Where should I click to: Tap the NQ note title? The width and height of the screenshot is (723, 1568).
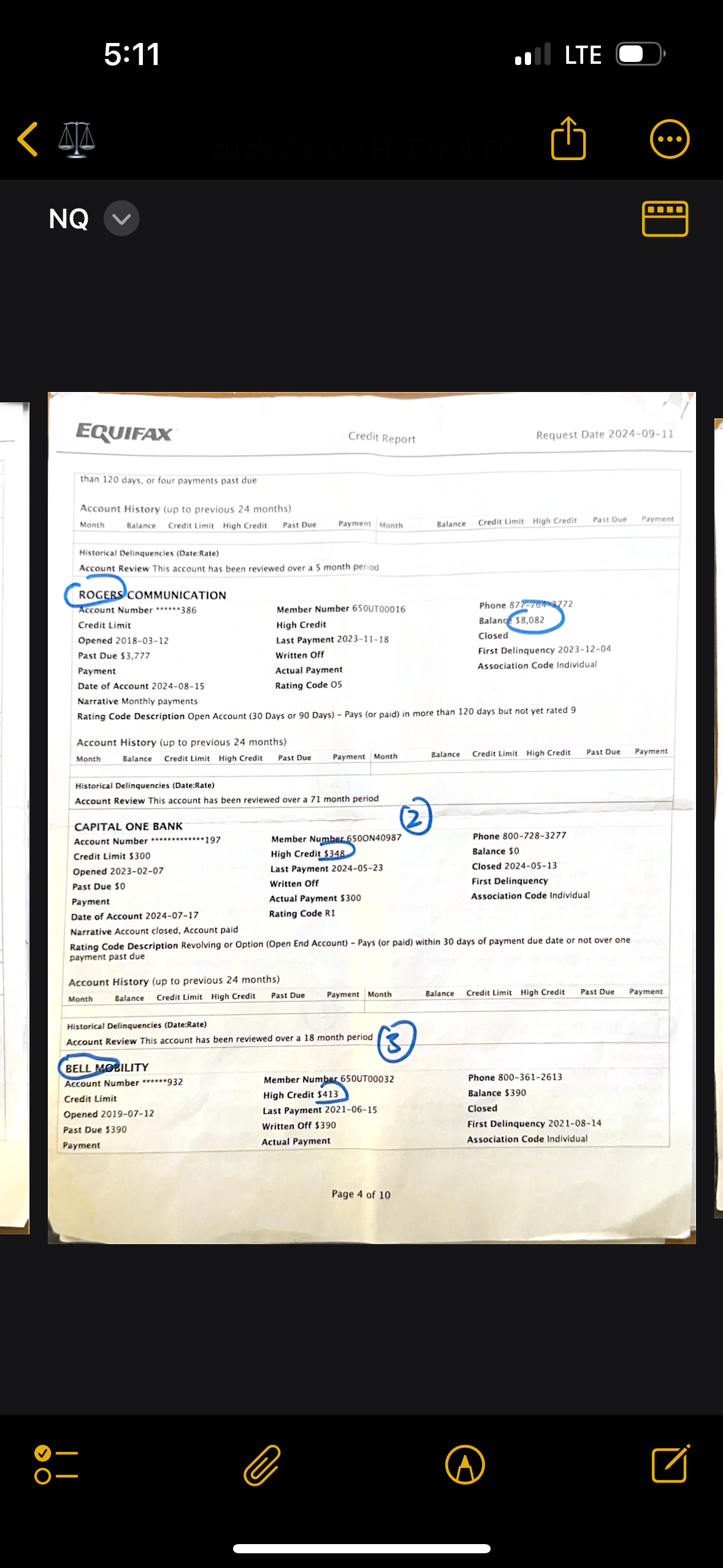[69, 218]
